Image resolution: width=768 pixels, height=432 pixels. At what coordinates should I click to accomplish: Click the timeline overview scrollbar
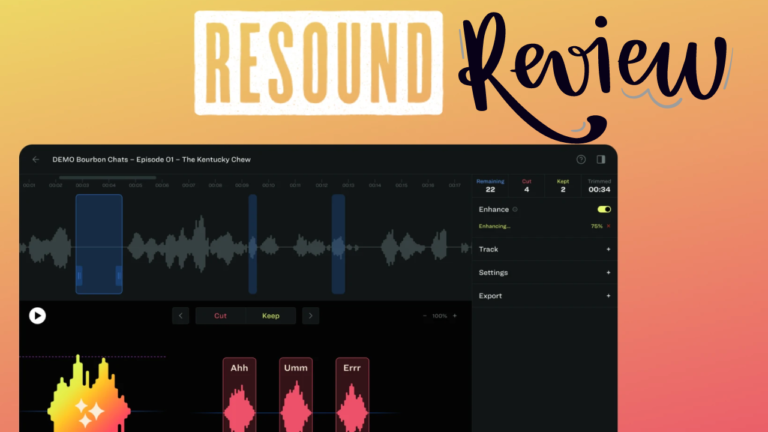pos(107,177)
